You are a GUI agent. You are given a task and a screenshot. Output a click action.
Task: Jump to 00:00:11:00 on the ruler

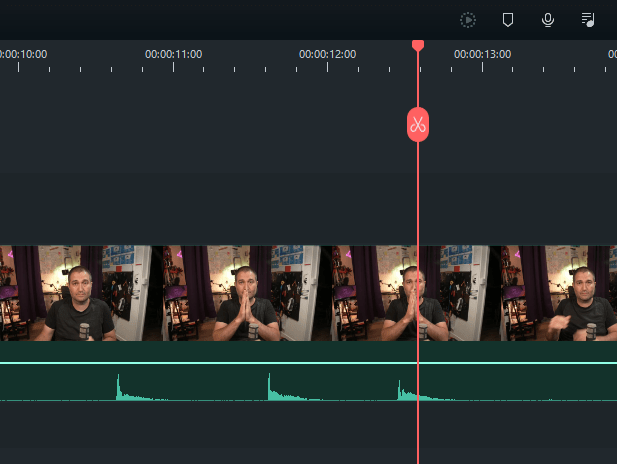pyautogui.click(x=174, y=54)
